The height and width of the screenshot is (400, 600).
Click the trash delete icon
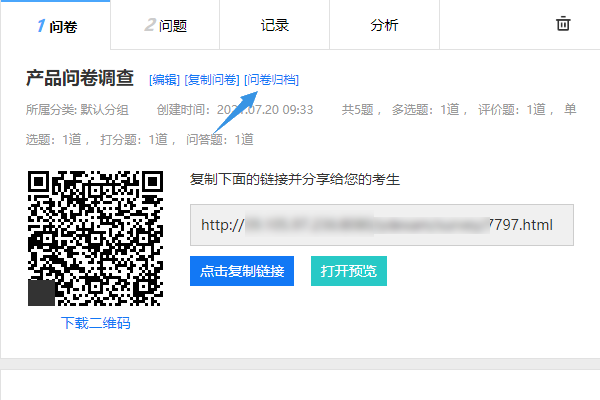[563, 24]
